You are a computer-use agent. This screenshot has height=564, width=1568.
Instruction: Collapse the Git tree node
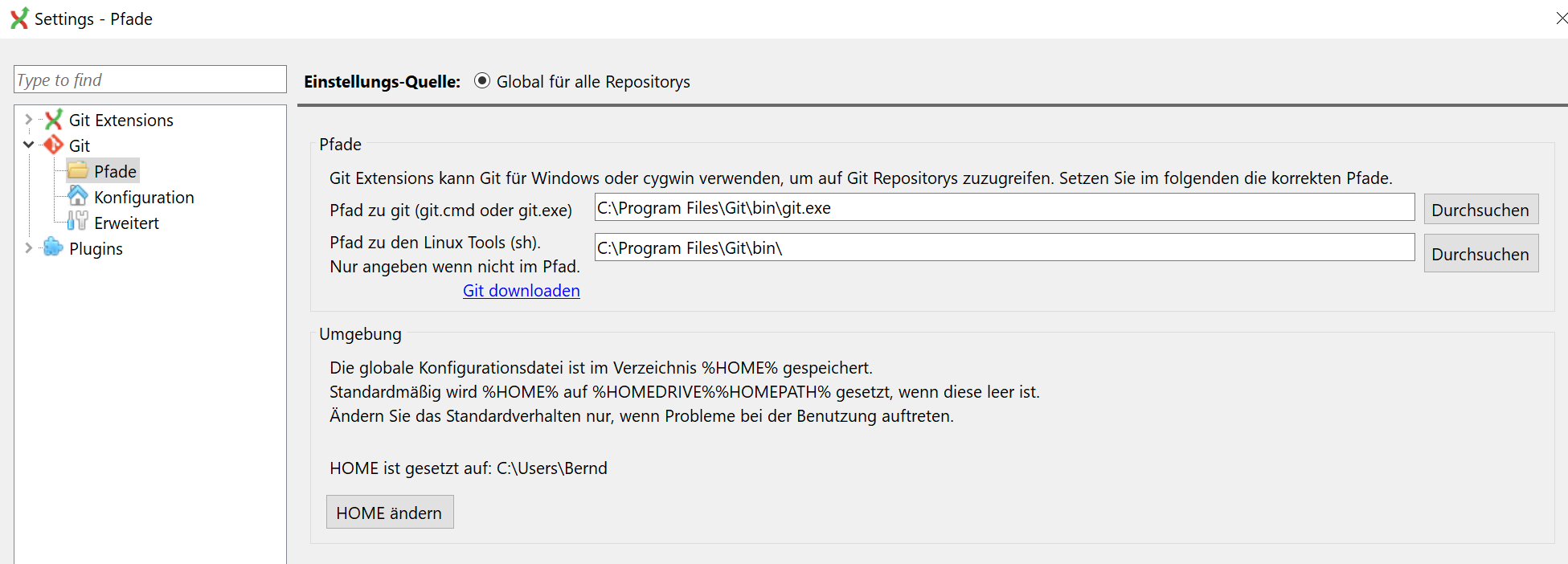tap(29, 145)
